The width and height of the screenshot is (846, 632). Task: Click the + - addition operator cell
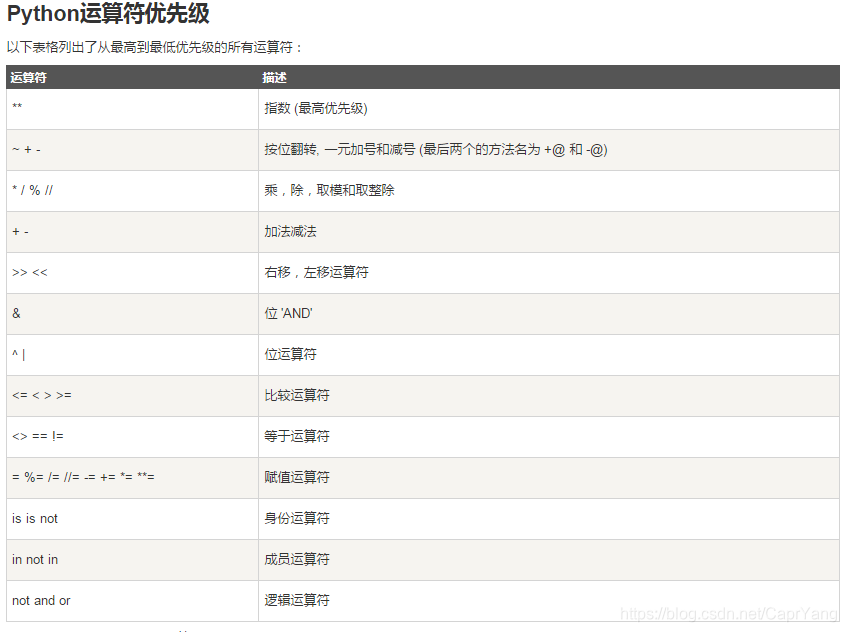[x=20, y=231]
